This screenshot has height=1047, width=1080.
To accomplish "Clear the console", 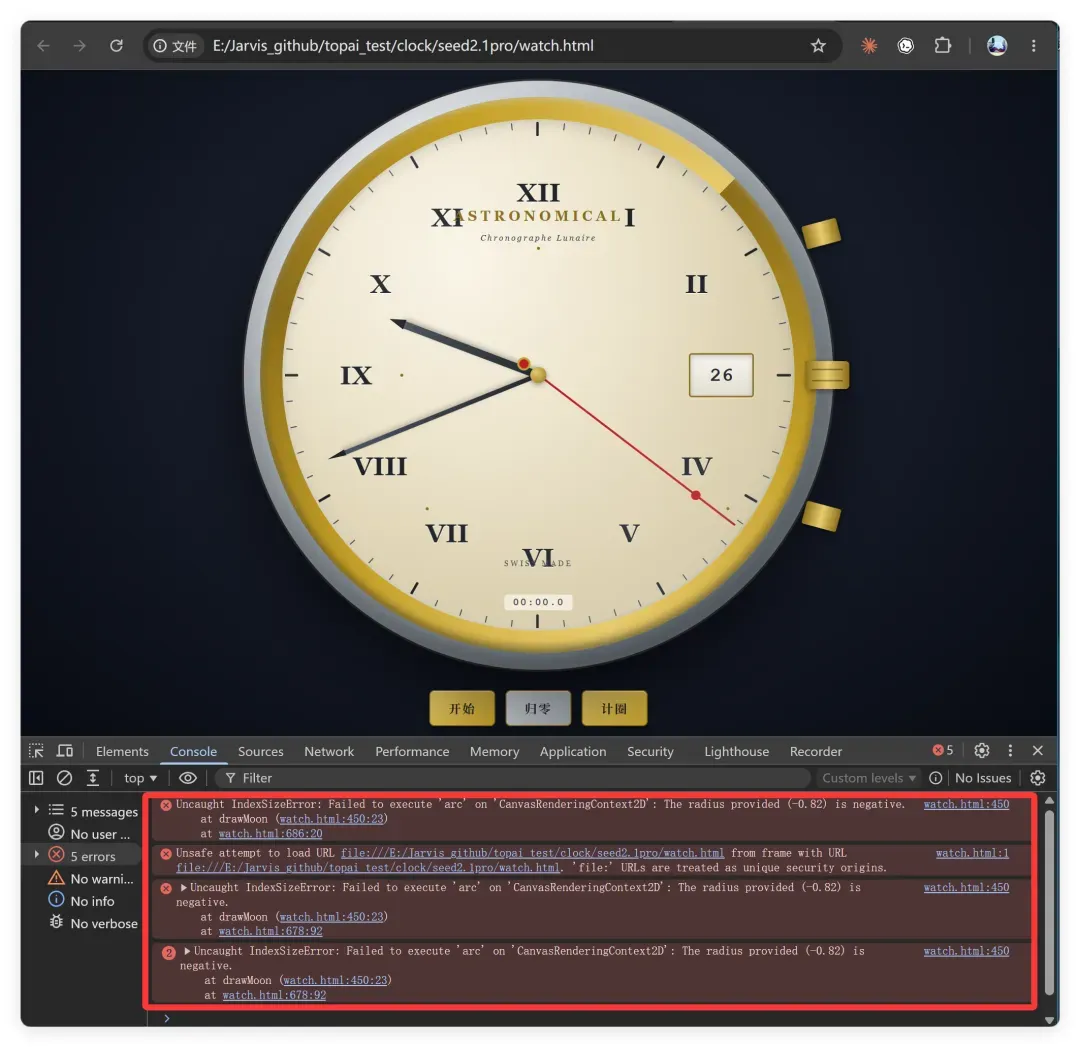I will pyautogui.click(x=64, y=778).
